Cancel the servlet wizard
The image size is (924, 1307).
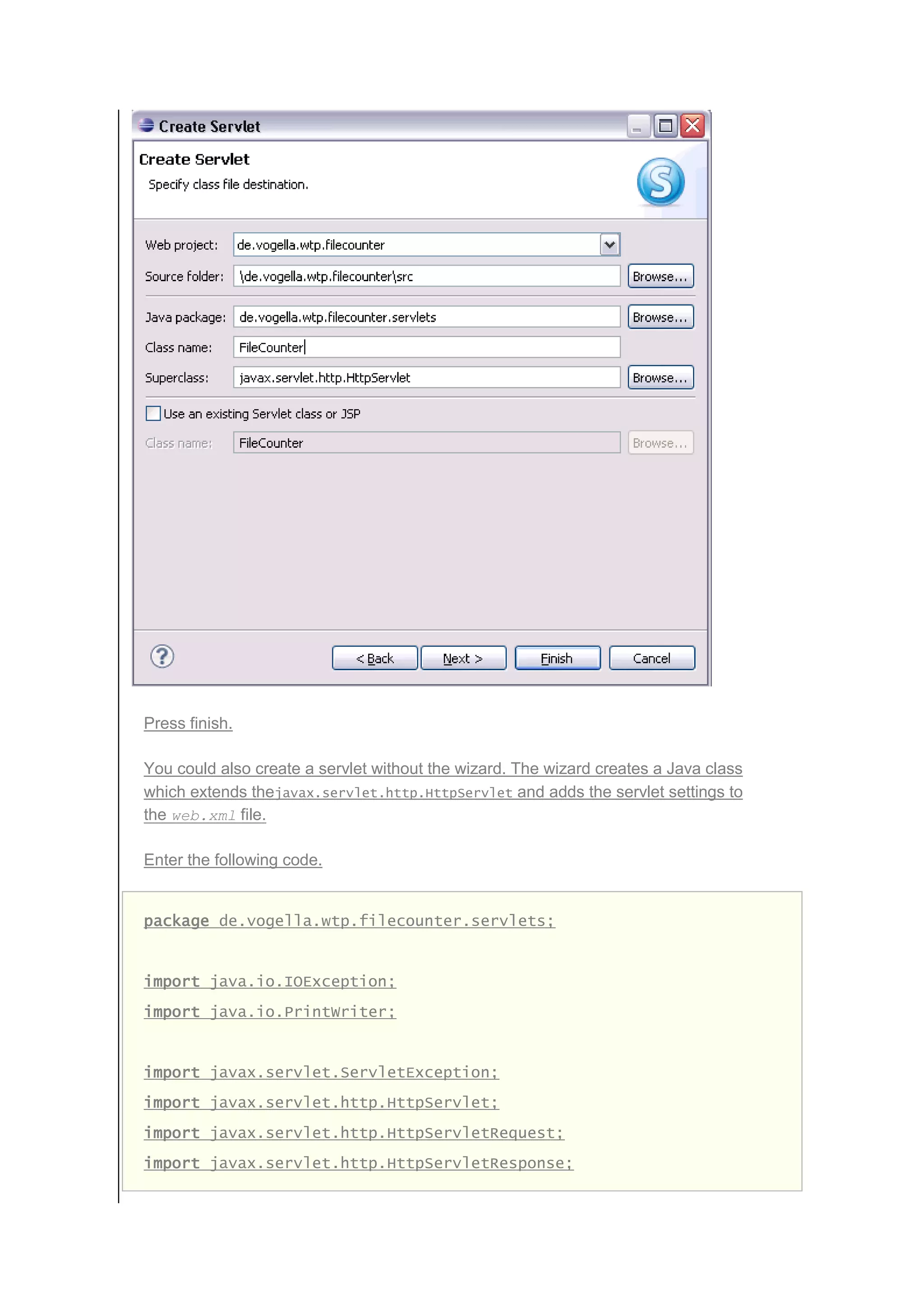click(651, 658)
